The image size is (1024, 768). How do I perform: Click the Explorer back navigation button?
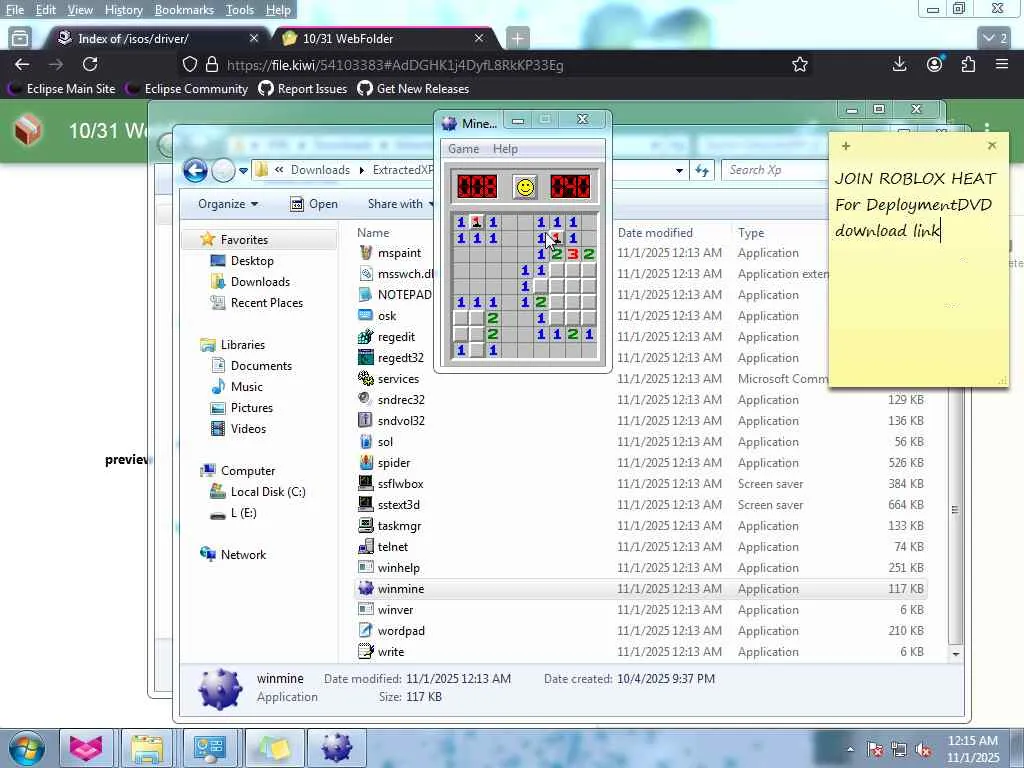[x=195, y=170]
